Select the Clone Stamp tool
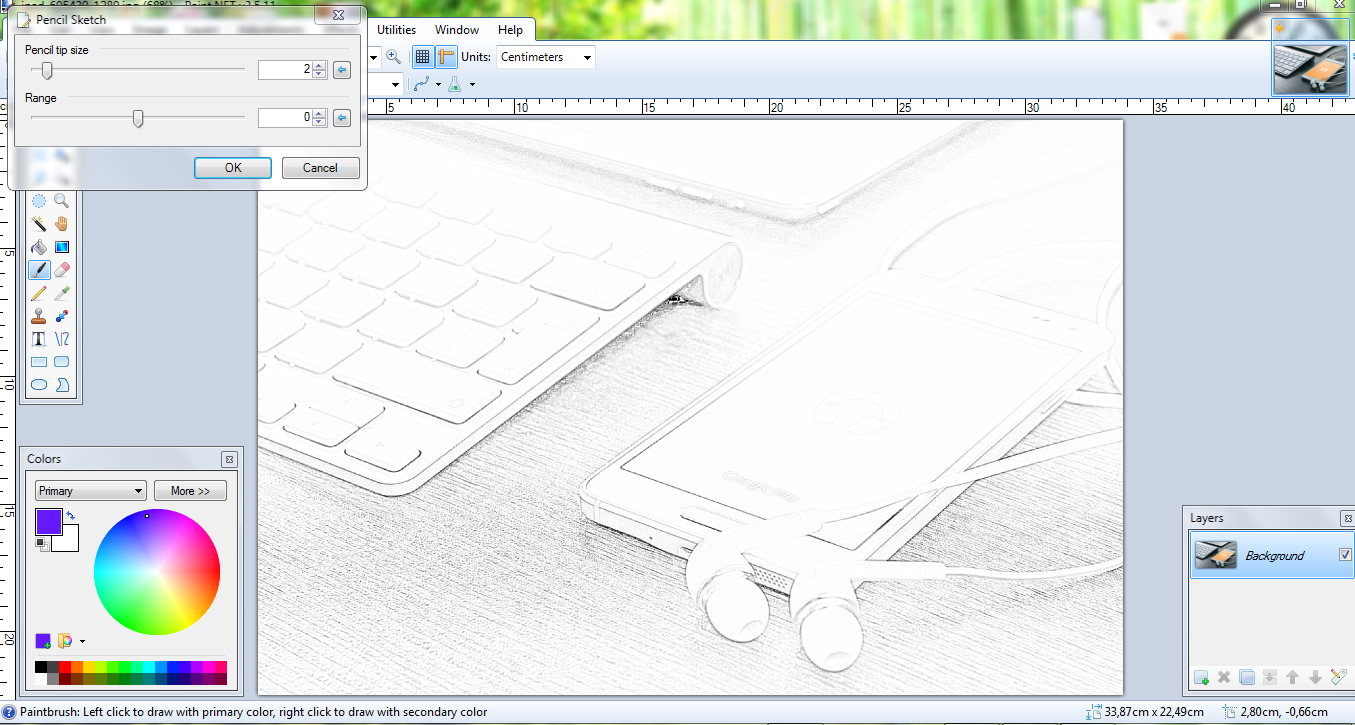The height and width of the screenshot is (725, 1355). (39, 316)
